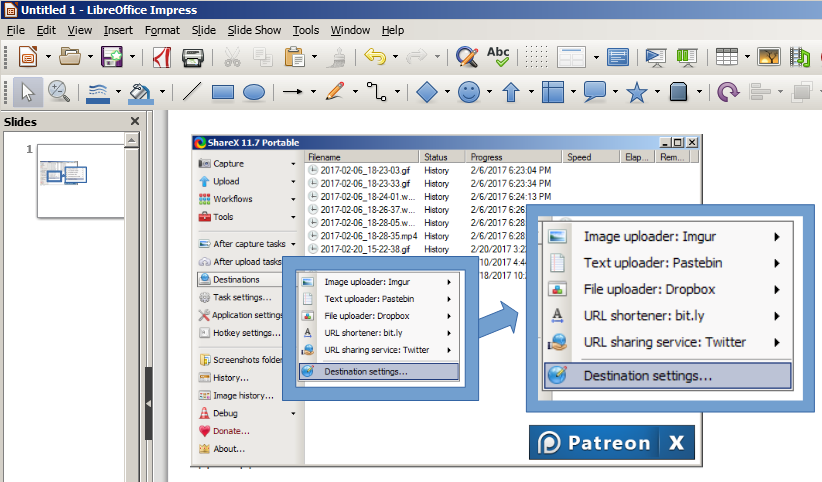
Task: Apply the blue Line Color swatch
Action: coord(98,92)
